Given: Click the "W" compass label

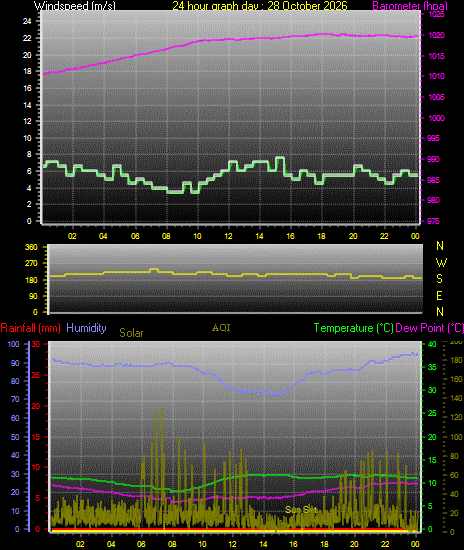Looking at the screenshot, I should (x=441, y=263).
